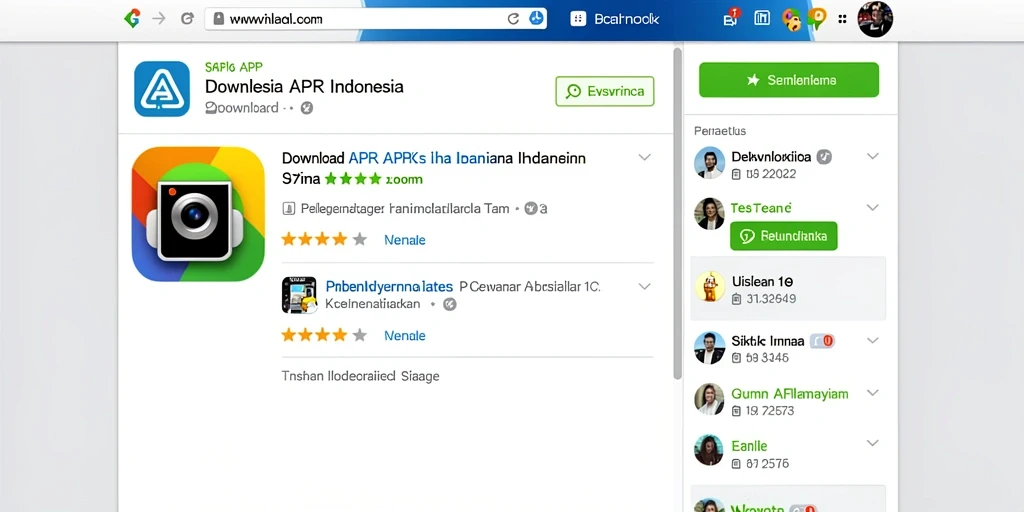Open Eanlle profile avatar
Screen dimensions: 1024x512
(x=709, y=451)
